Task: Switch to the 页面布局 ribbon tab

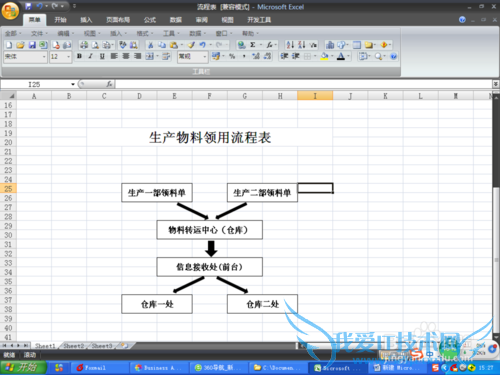Action: point(118,20)
